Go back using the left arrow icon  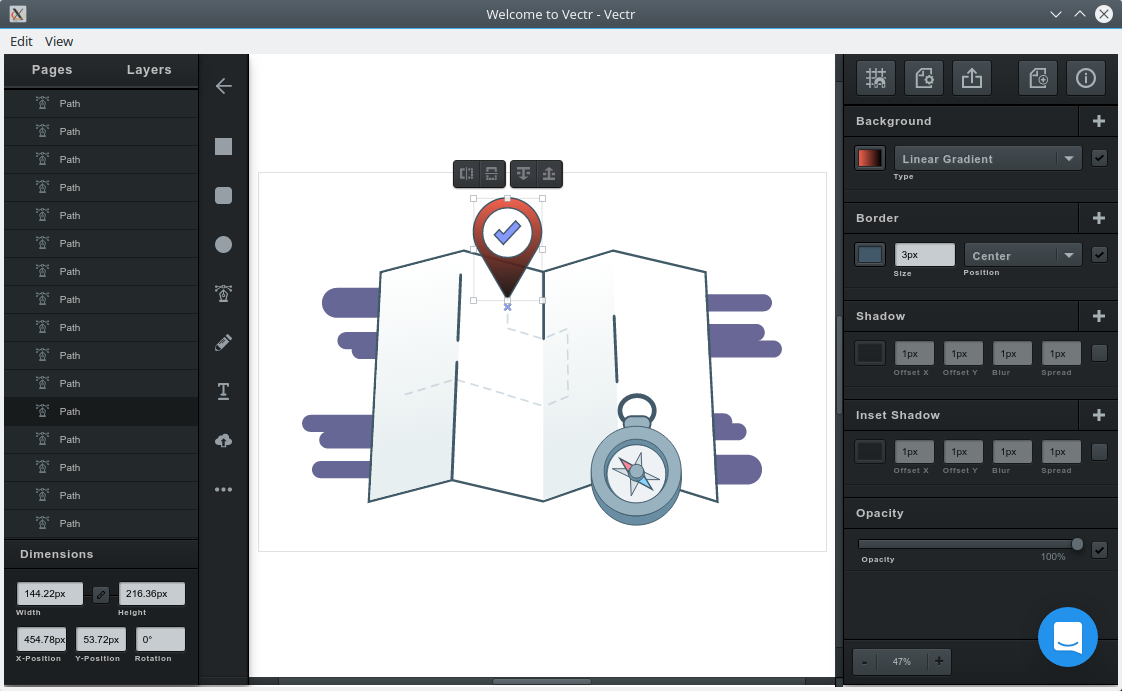223,87
